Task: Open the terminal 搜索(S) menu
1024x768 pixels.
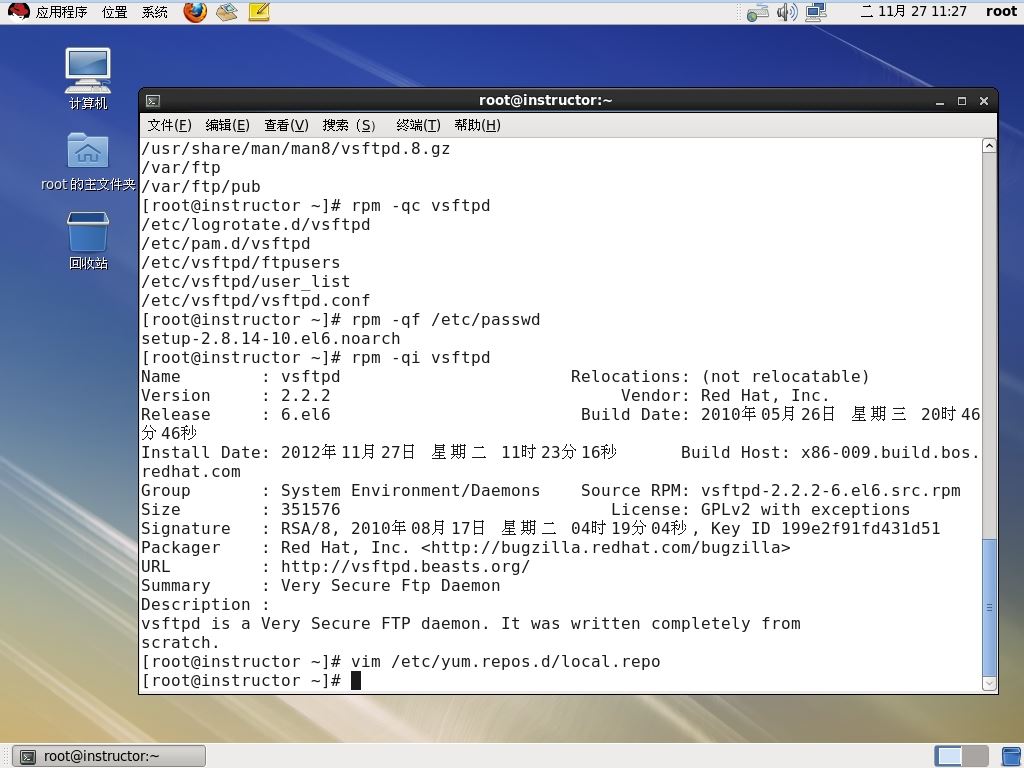Action: pyautogui.click(x=349, y=125)
